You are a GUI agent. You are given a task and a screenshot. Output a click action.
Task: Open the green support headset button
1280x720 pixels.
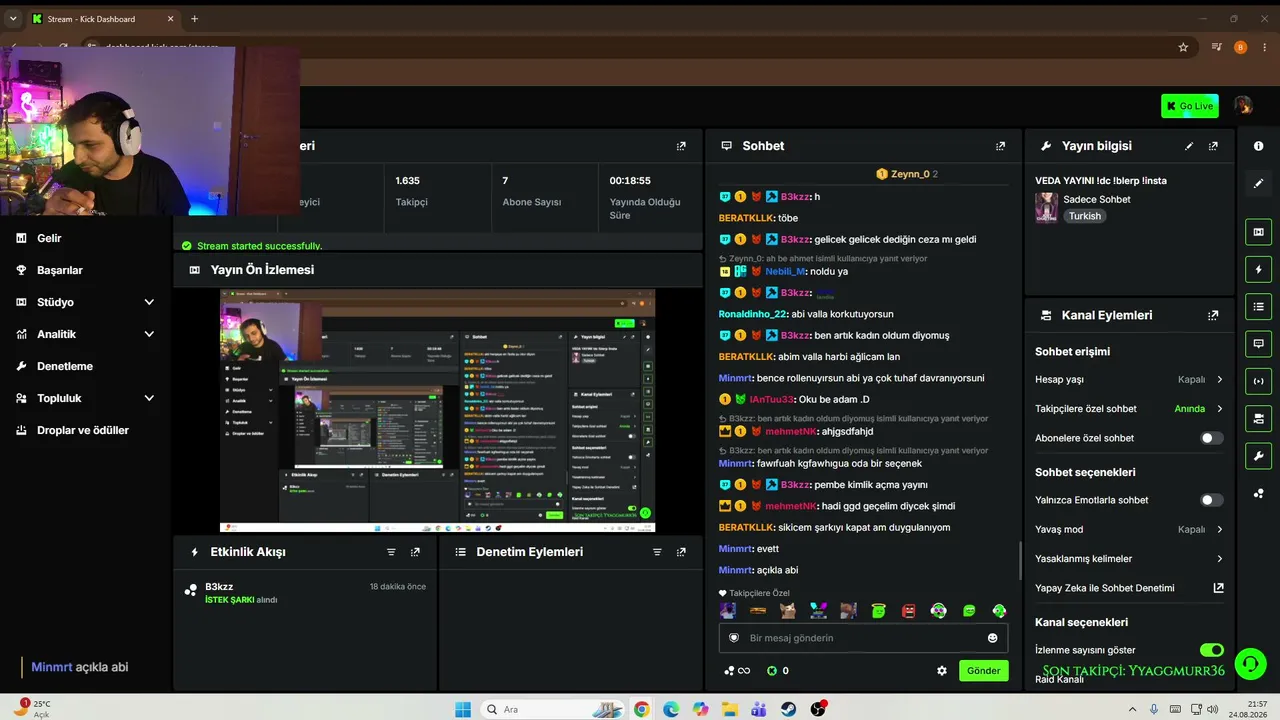point(1250,663)
